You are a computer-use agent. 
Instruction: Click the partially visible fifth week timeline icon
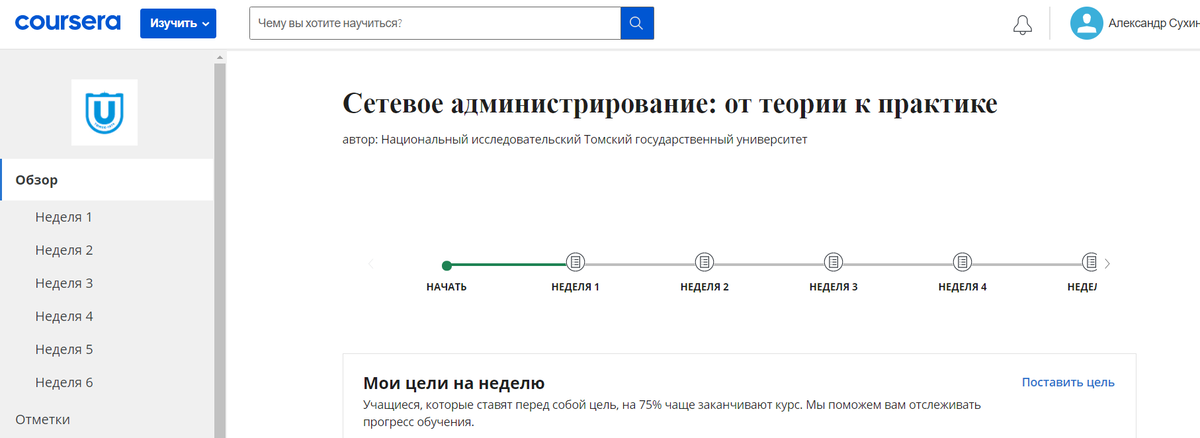click(x=1090, y=262)
